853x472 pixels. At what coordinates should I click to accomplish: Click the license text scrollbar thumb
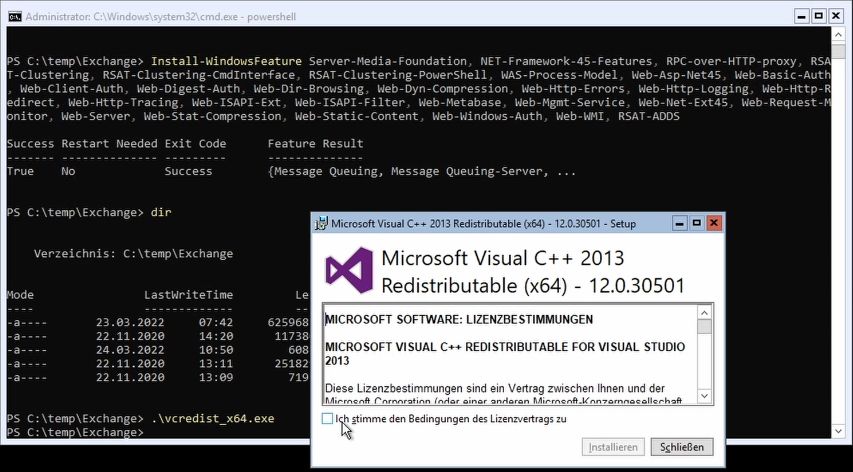tap(704, 327)
